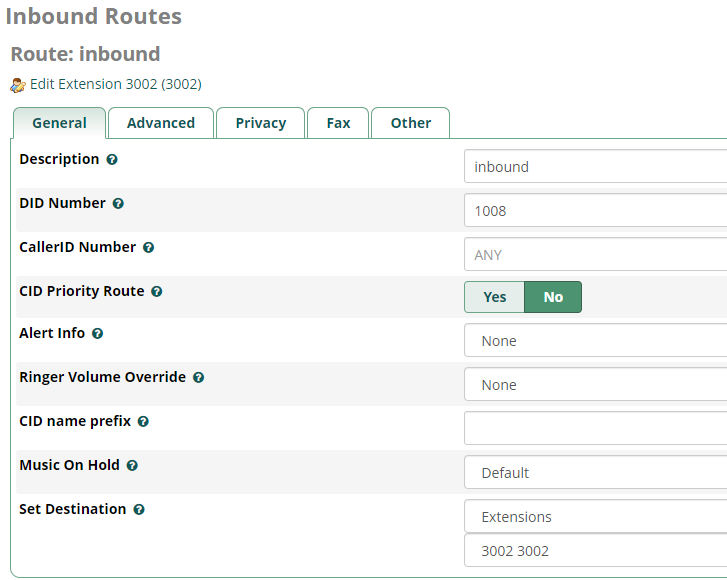The width and height of the screenshot is (727, 580).
Task: Click the Set Destination label
Action: click(x=72, y=509)
